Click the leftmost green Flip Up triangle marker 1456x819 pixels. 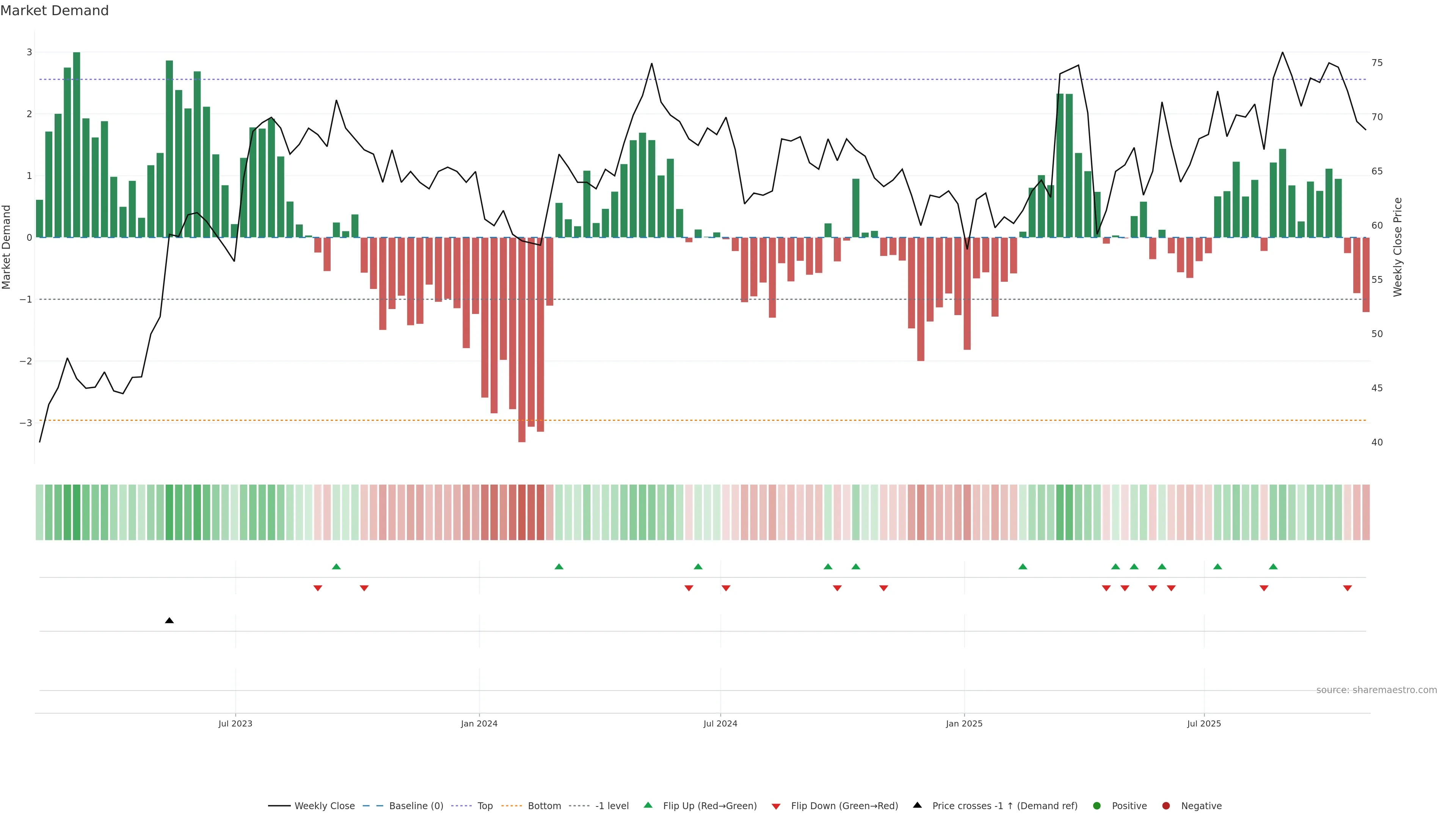coord(336,566)
